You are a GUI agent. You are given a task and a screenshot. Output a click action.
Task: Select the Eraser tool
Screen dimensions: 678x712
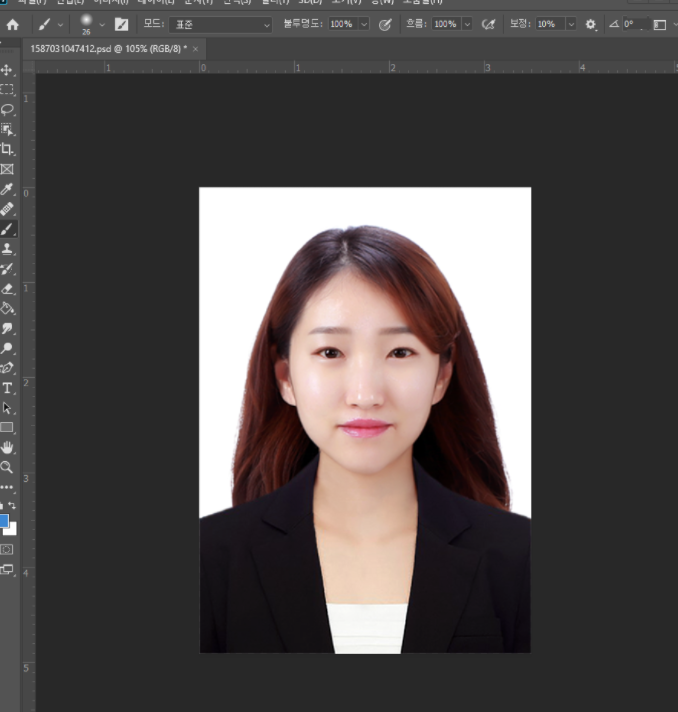click(x=7, y=289)
